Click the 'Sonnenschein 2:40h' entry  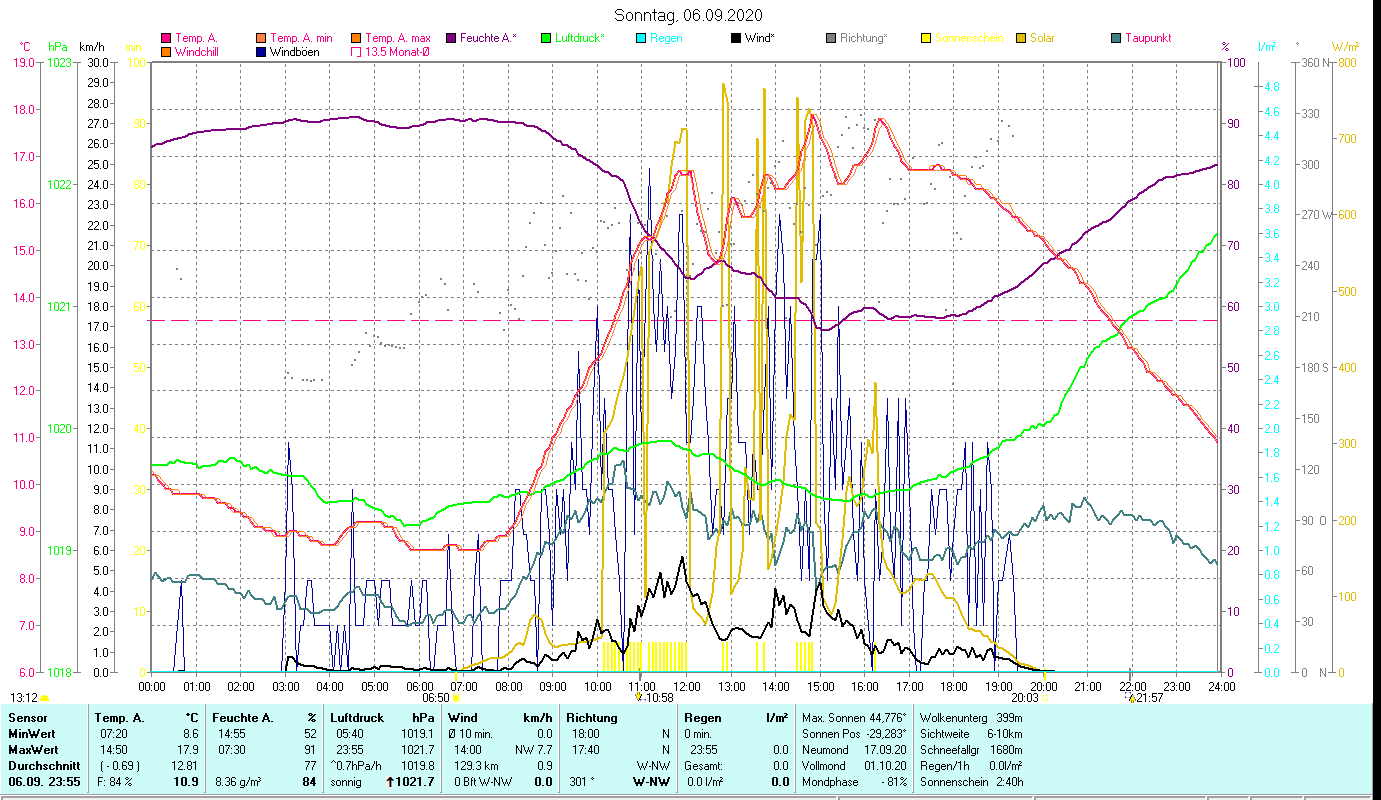970,782
